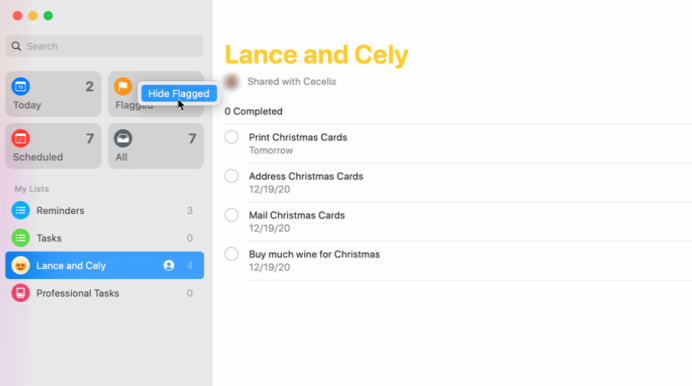Open the Today smart list icon
This screenshot has height=386, width=692.
[x=21, y=86]
